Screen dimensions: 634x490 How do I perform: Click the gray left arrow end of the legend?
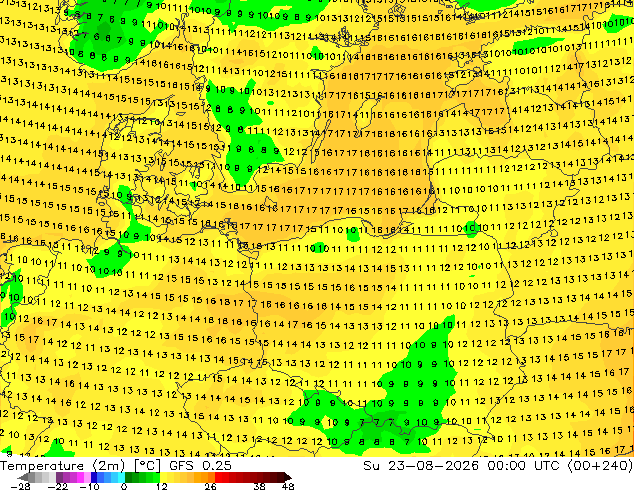tap(22, 477)
